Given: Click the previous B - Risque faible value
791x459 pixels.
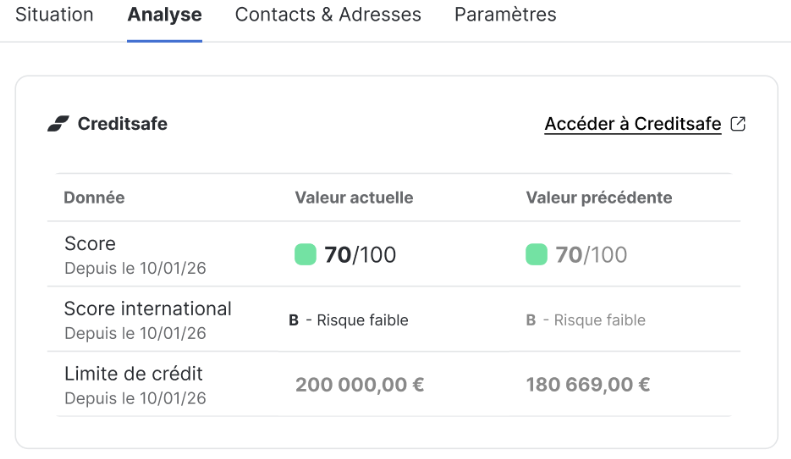Looking at the screenshot, I should 586,320.
